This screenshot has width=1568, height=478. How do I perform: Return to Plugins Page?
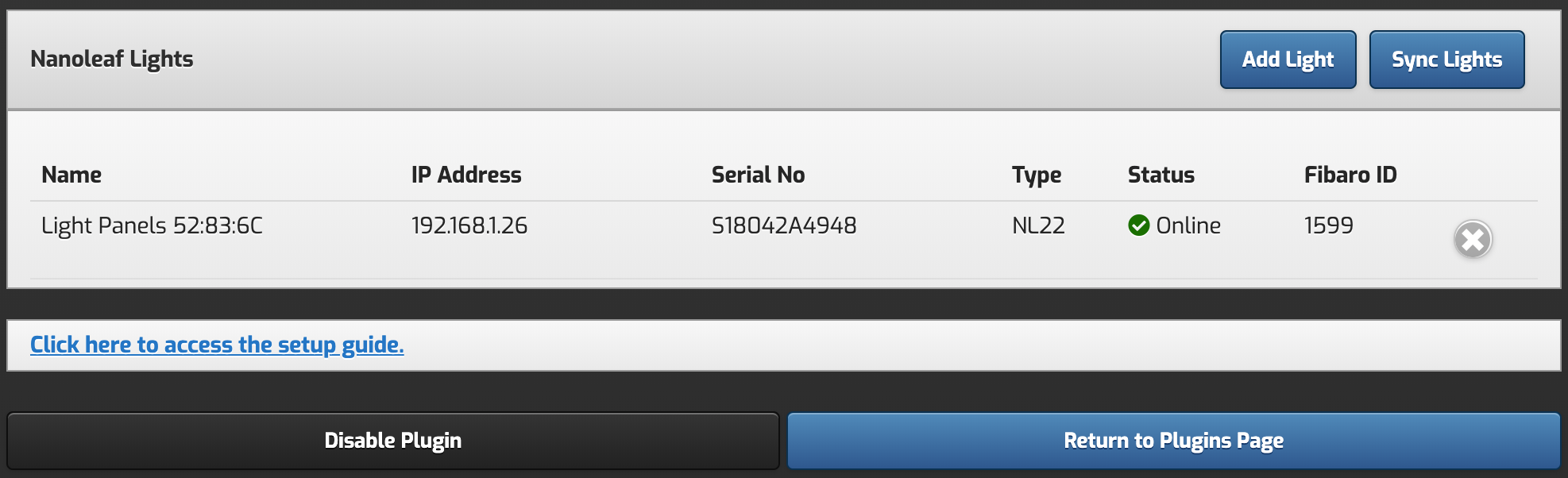(x=1173, y=441)
